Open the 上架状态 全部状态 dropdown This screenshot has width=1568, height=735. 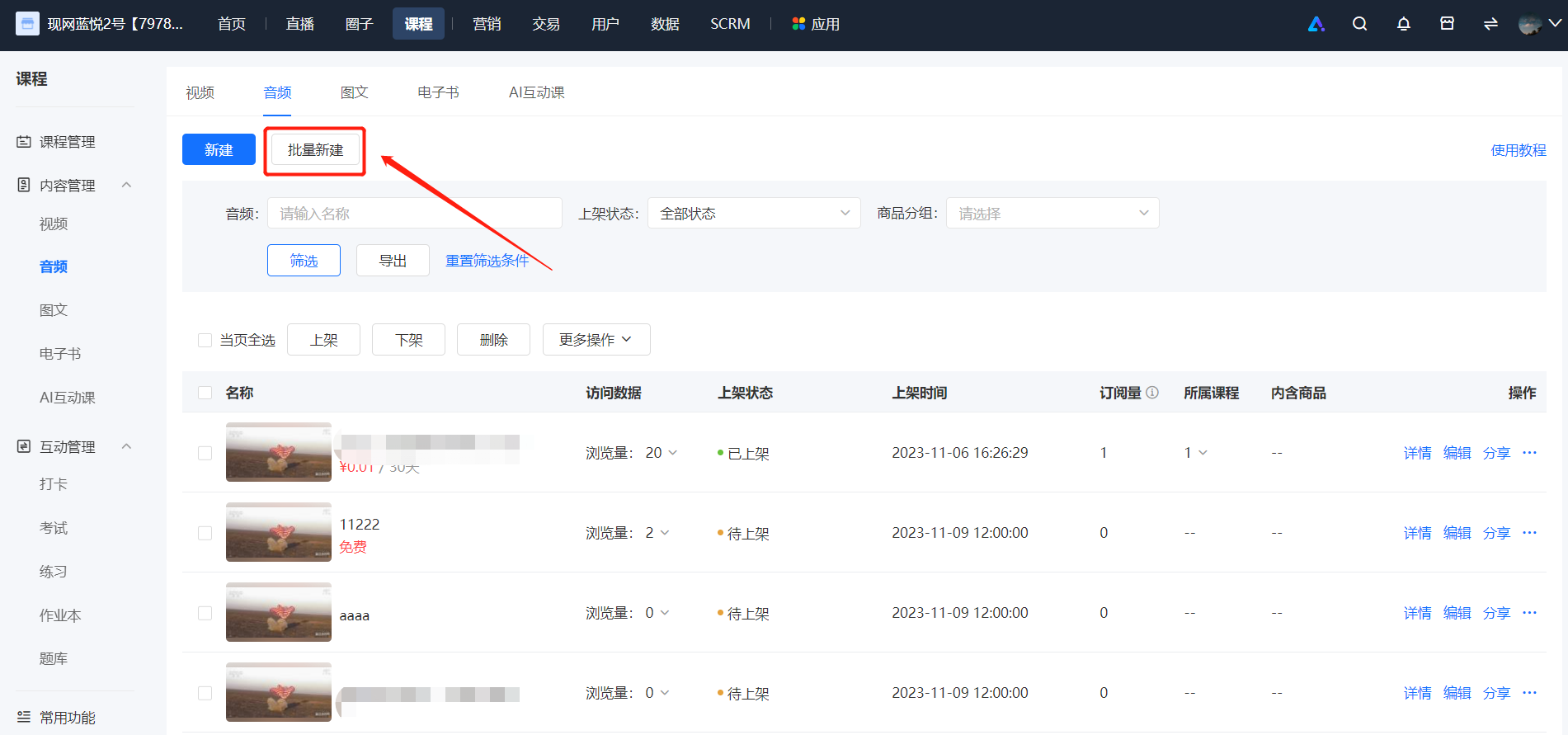click(x=754, y=213)
